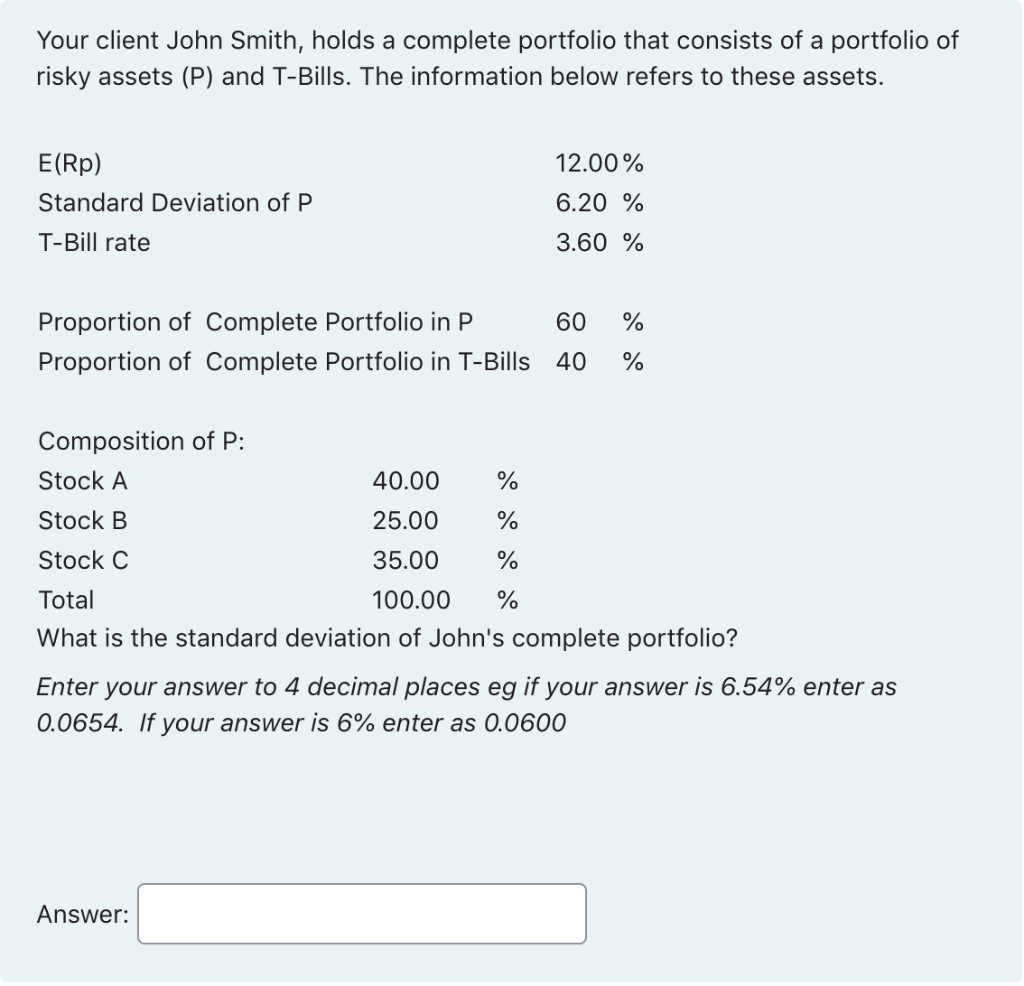Viewport: 1024px width, 986px height.
Task: Click the italic answer format instructions
Action: point(466,704)
